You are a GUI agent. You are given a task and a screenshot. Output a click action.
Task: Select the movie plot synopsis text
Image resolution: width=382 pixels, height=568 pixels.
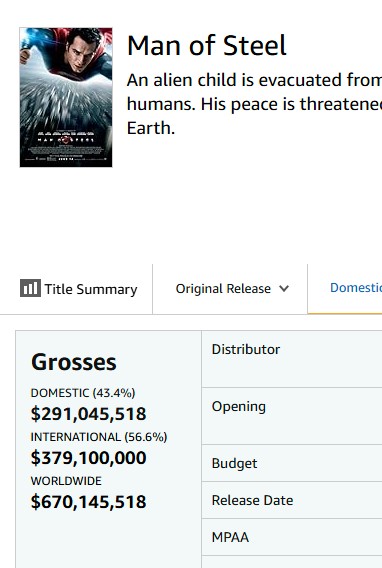pos(254,104)
